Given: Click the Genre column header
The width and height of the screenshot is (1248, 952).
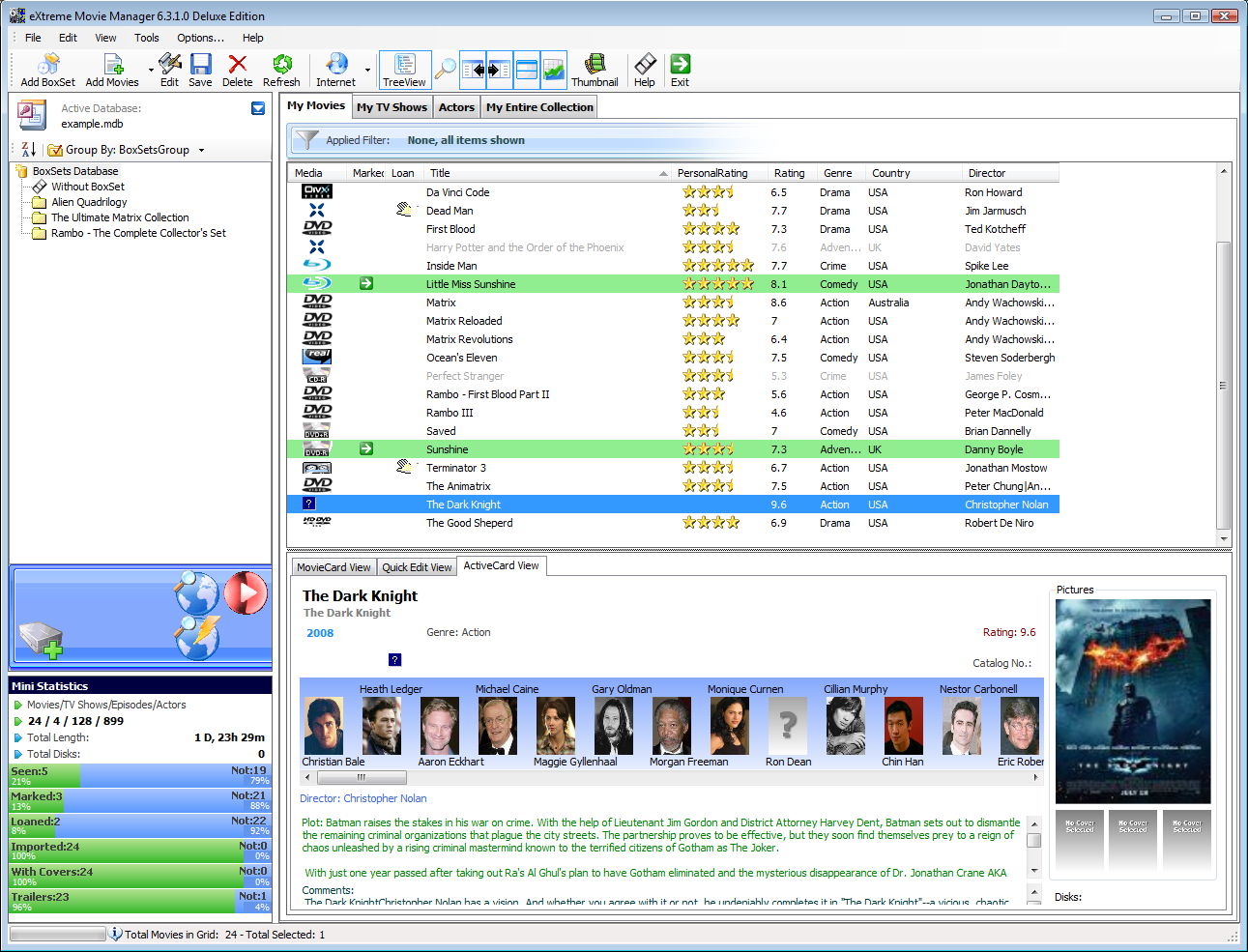Looking at the screenshot, I should pos(841,173).
